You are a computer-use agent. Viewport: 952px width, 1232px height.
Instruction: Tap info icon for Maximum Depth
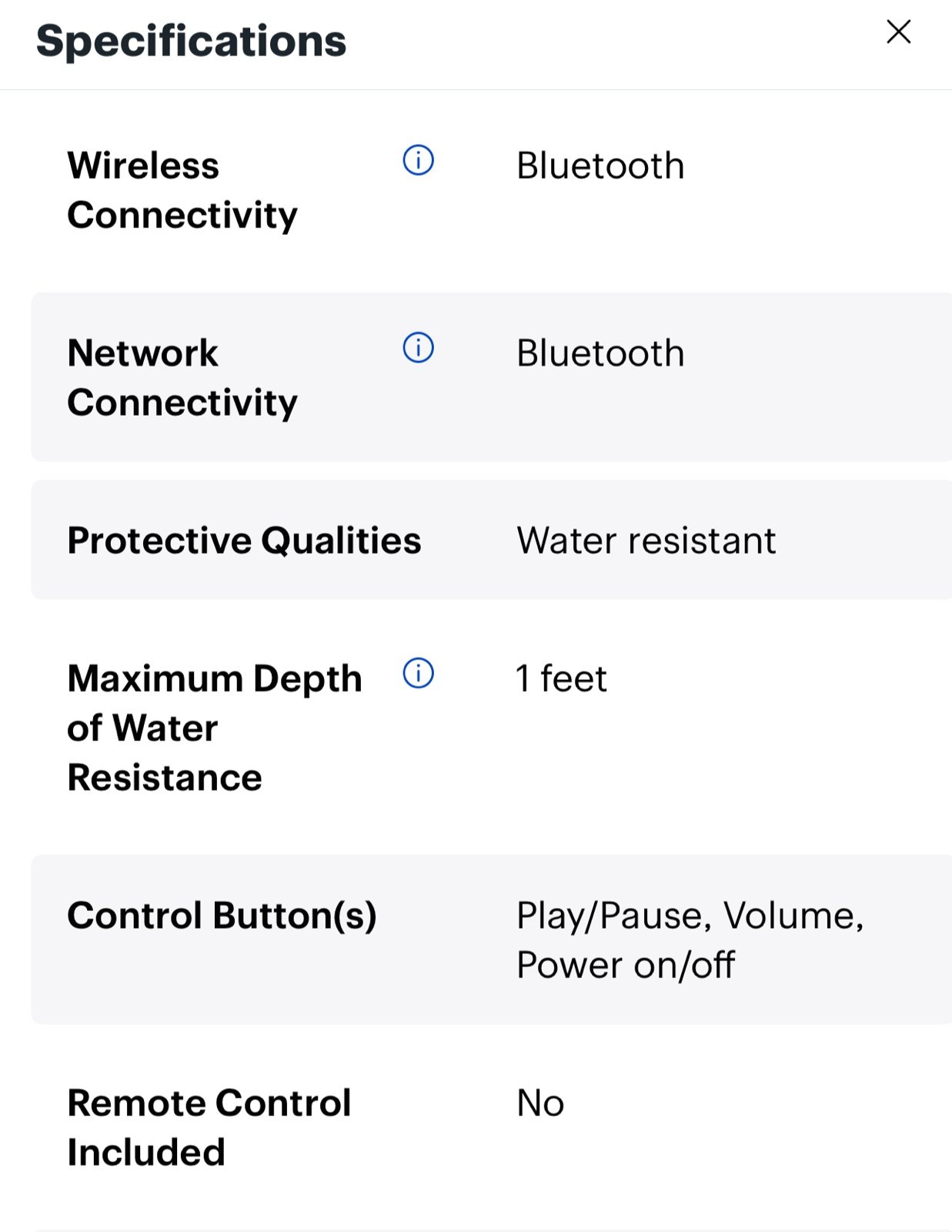coord(418,673)
